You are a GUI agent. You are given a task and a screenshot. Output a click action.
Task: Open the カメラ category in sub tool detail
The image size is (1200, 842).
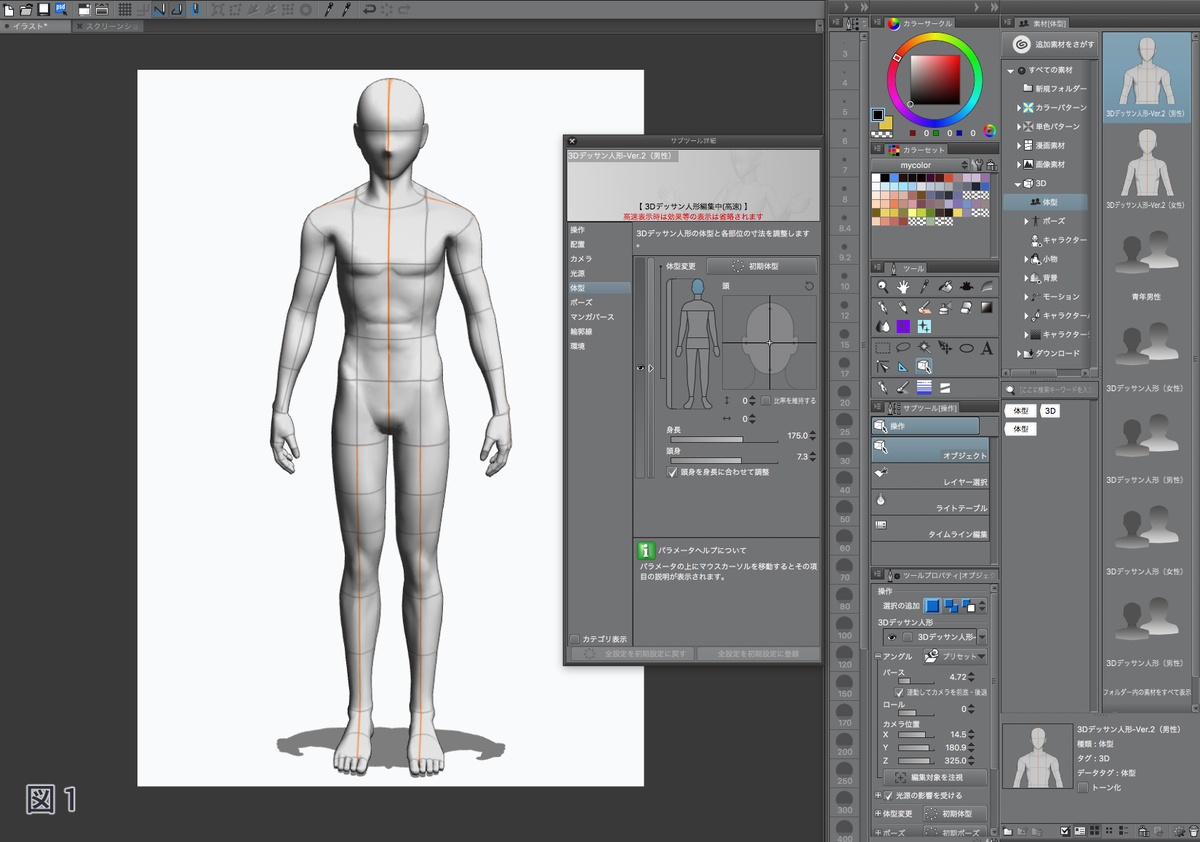click(x=598, y=259)
